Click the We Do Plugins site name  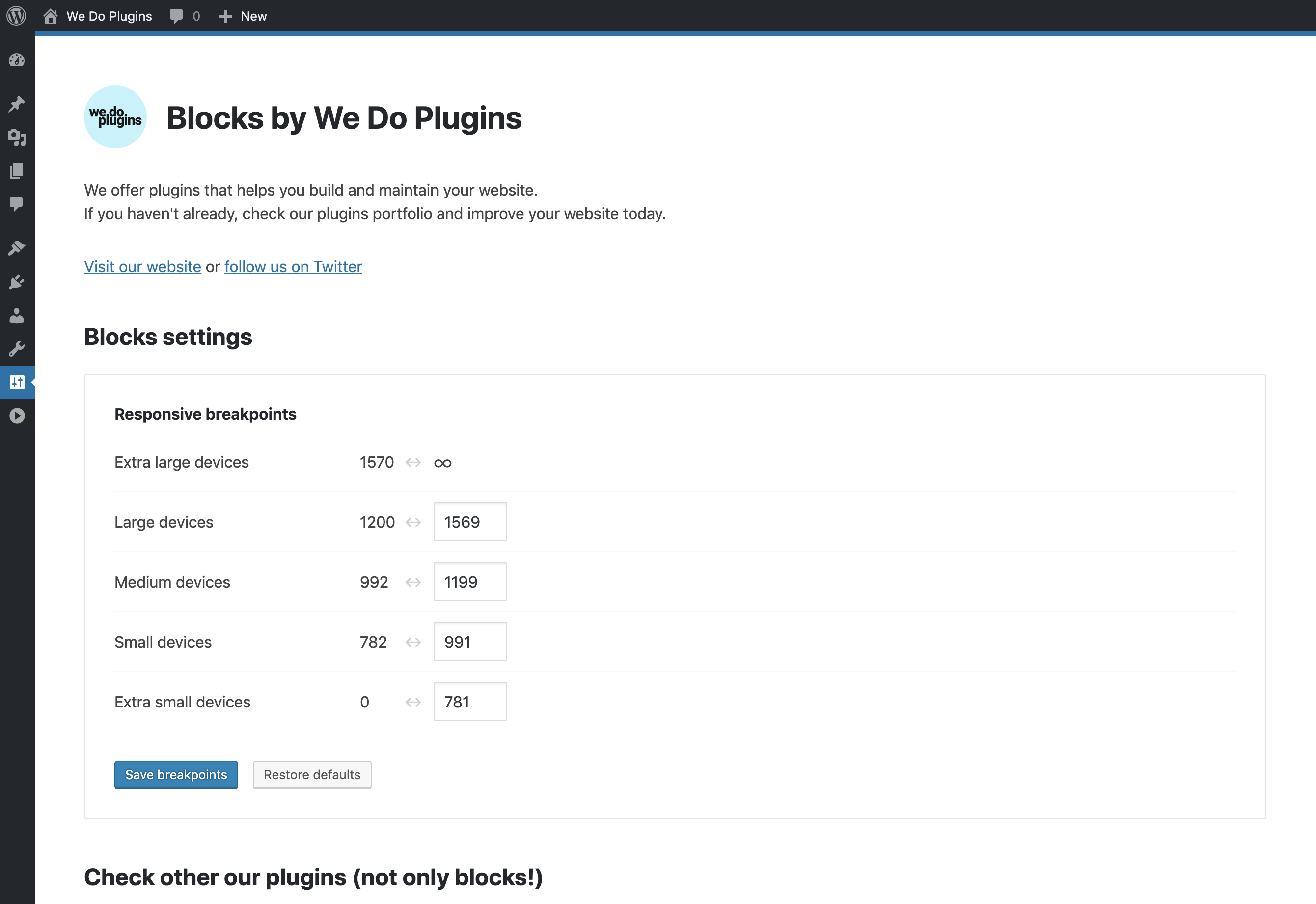110,16
